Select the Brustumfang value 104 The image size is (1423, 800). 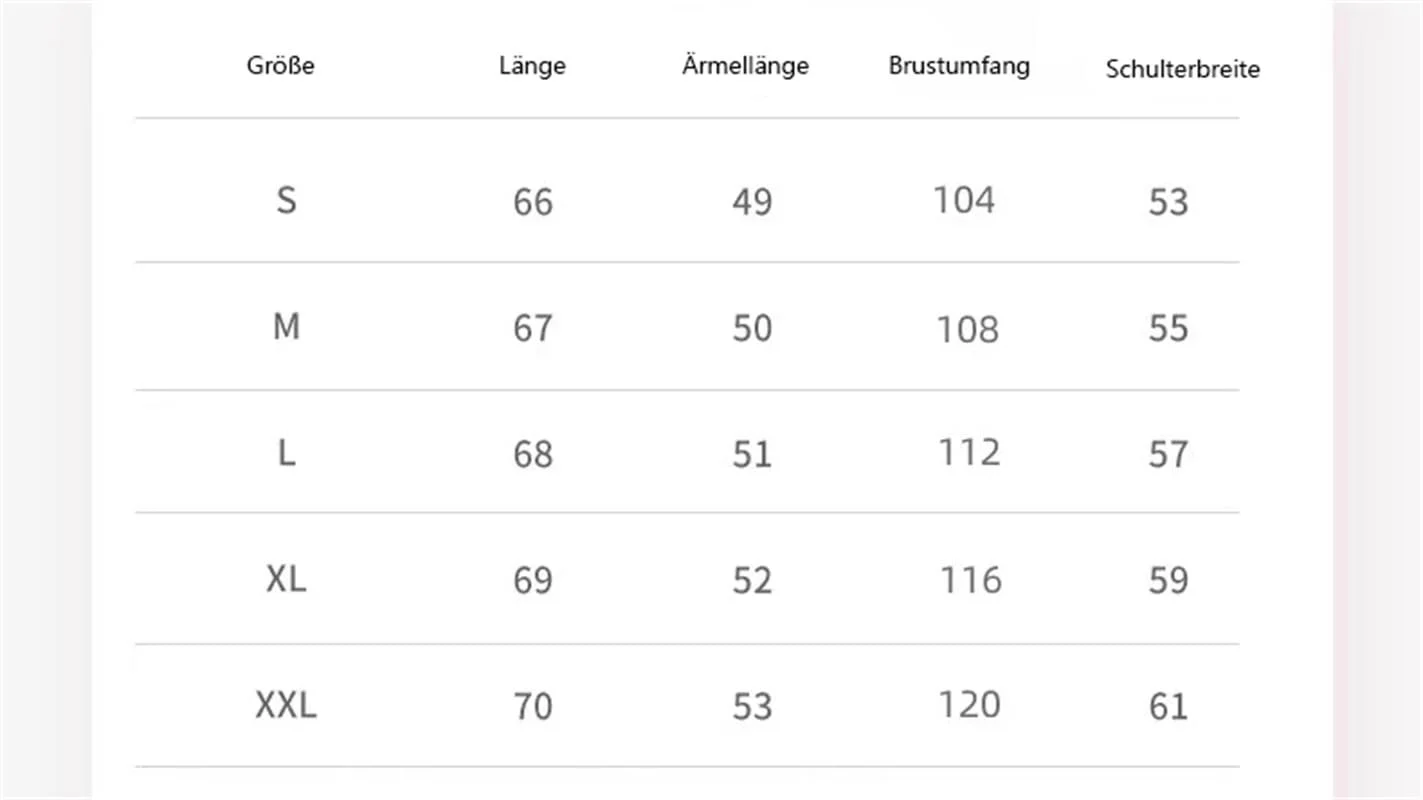coord(964,200)
